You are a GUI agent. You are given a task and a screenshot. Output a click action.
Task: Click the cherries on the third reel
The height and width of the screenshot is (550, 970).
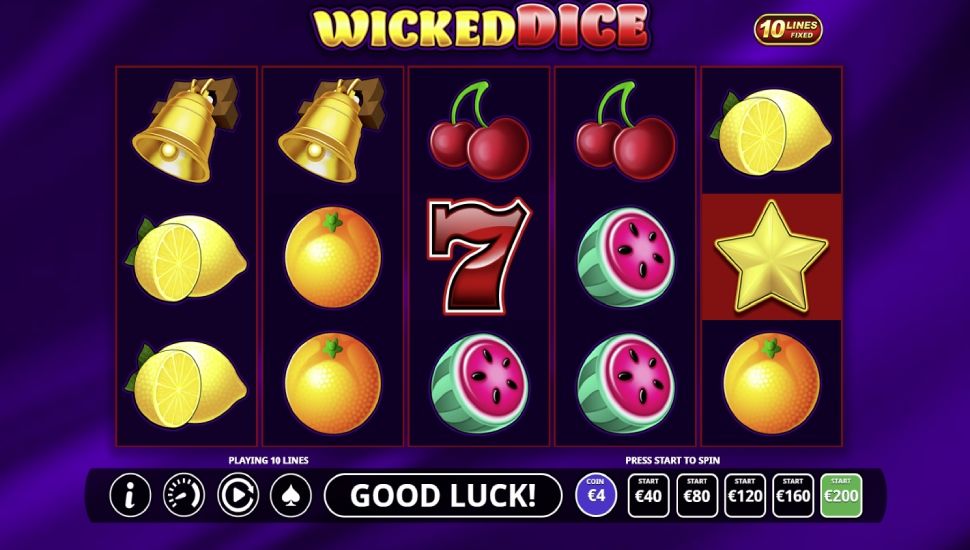[479, 130]
